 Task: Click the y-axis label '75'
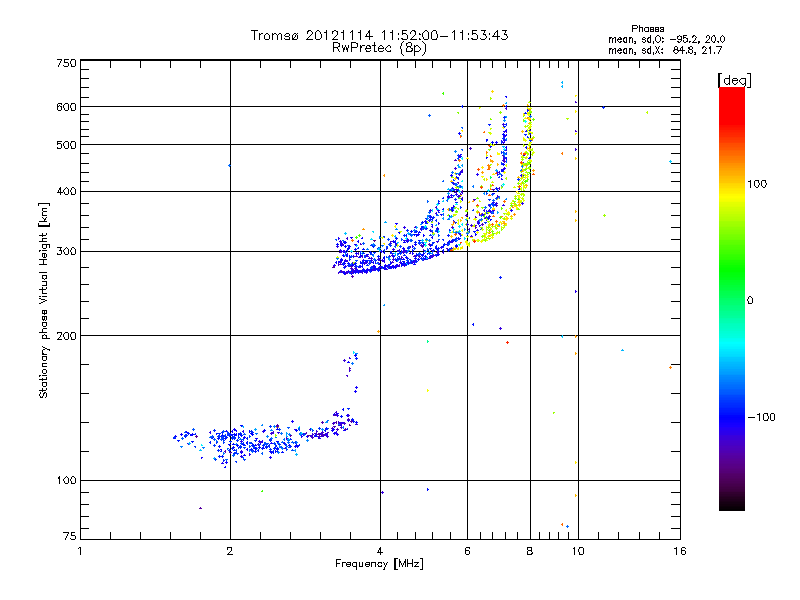(x=70, y=536)
